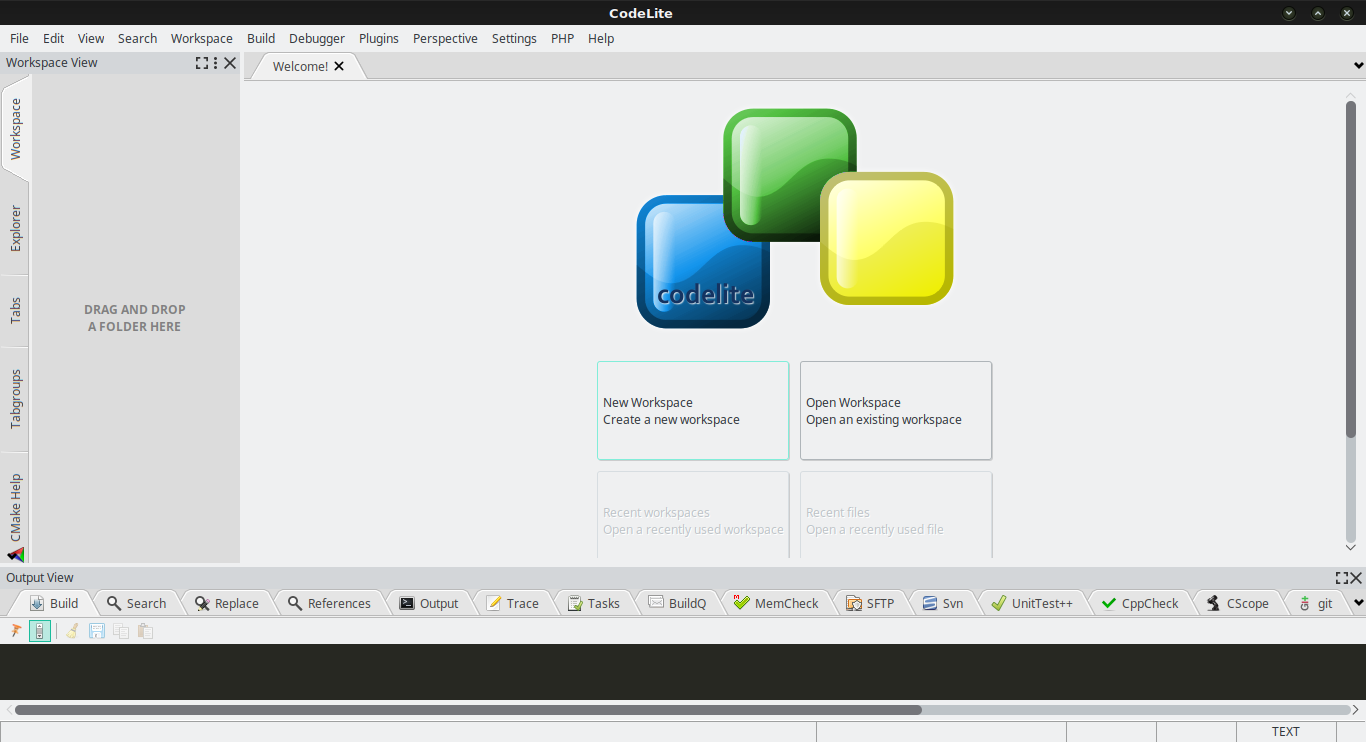1366x742 pixels.
Task: Click the floppy-disk save icon in Build toolbar
Action: 97,631
